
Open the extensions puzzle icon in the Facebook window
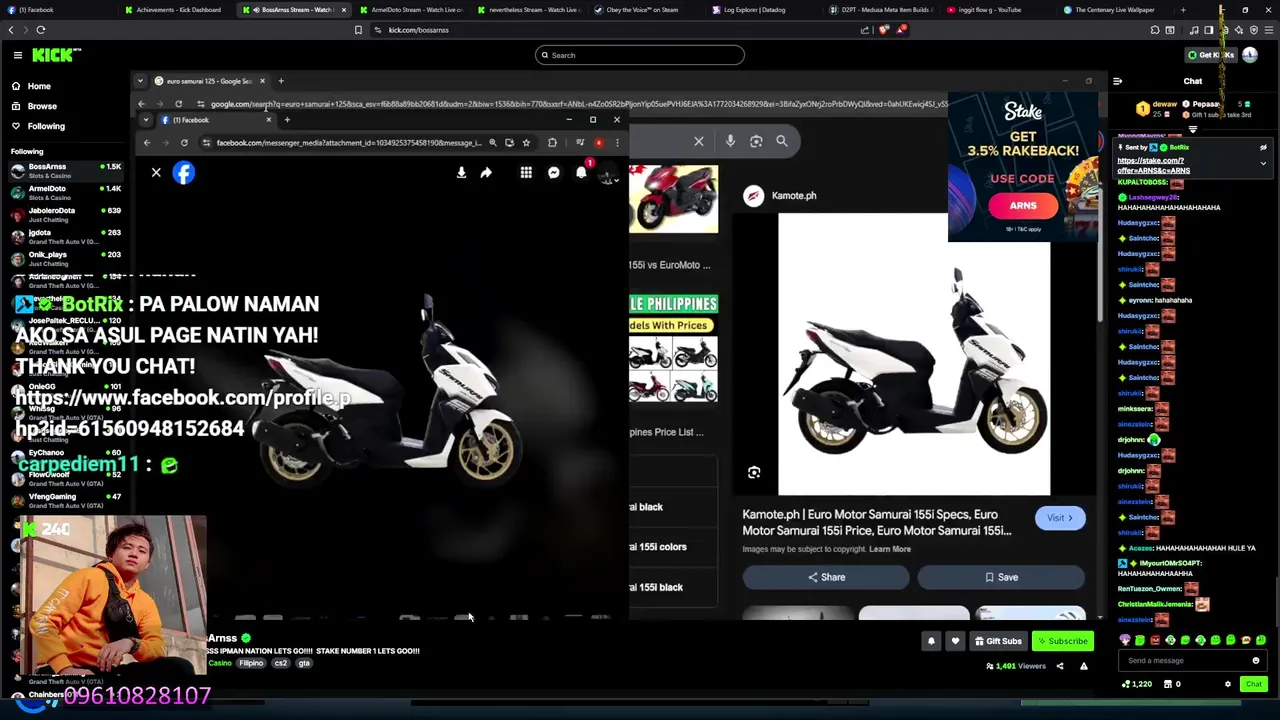click(552, 142)
